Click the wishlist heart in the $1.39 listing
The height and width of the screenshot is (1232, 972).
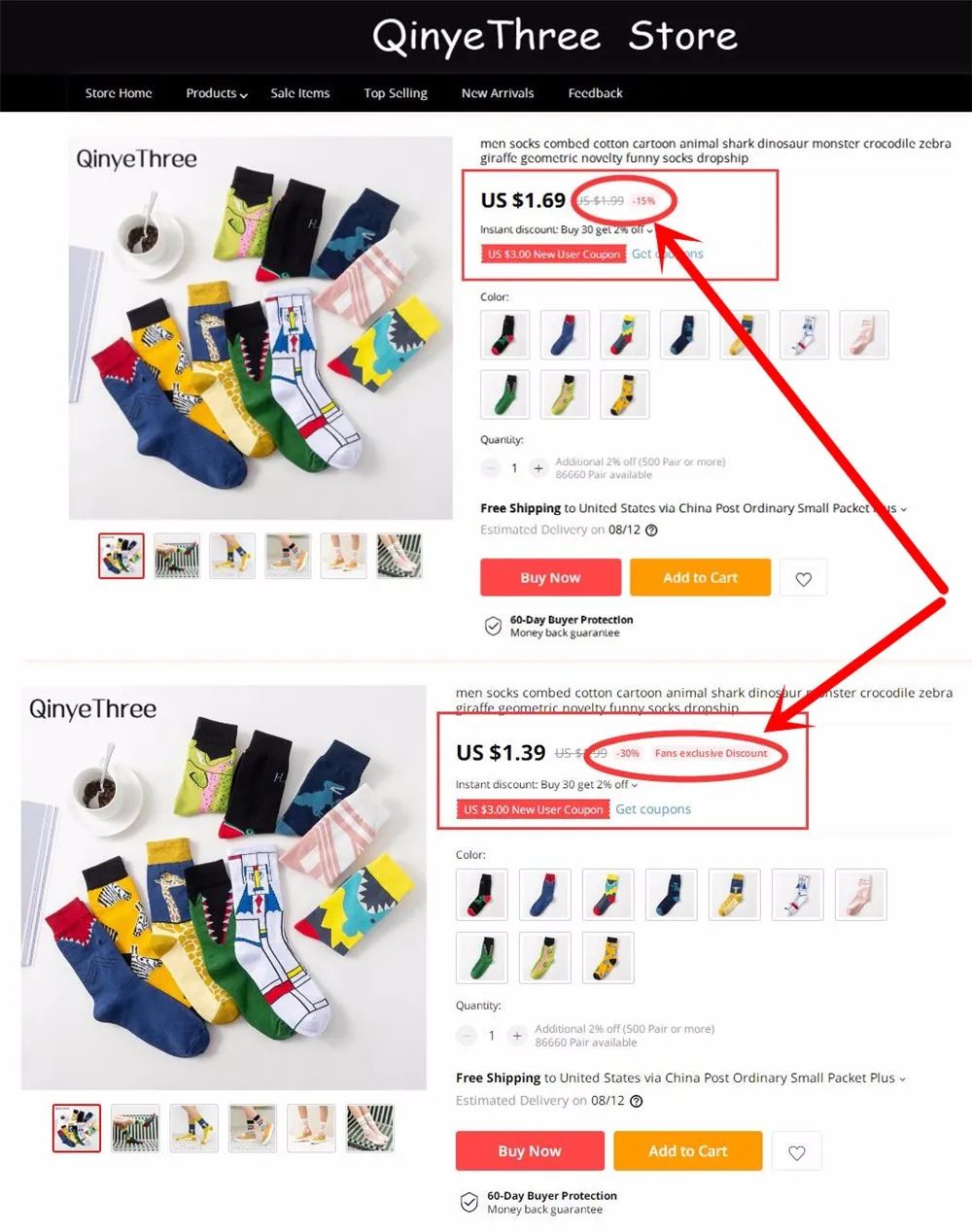click(797, 1152)
